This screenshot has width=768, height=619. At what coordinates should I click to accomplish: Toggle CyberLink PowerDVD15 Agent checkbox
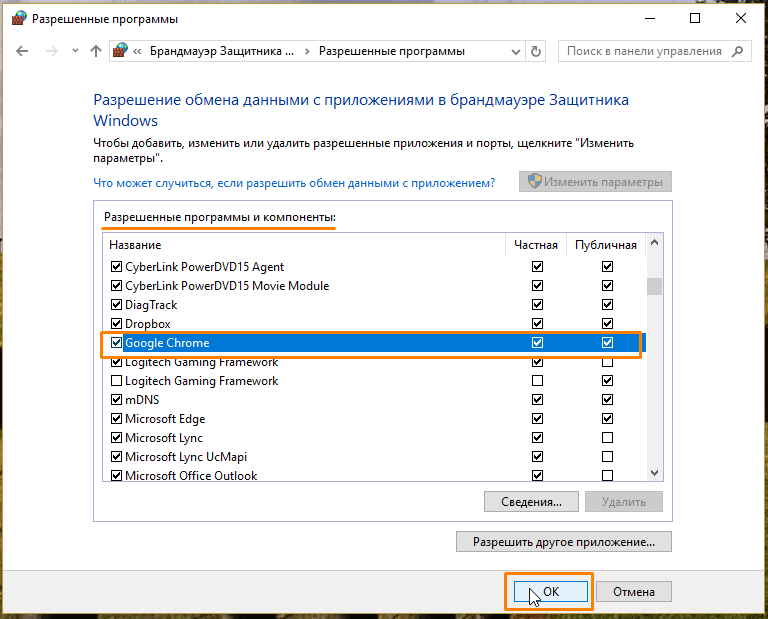[x=116, y=266]
